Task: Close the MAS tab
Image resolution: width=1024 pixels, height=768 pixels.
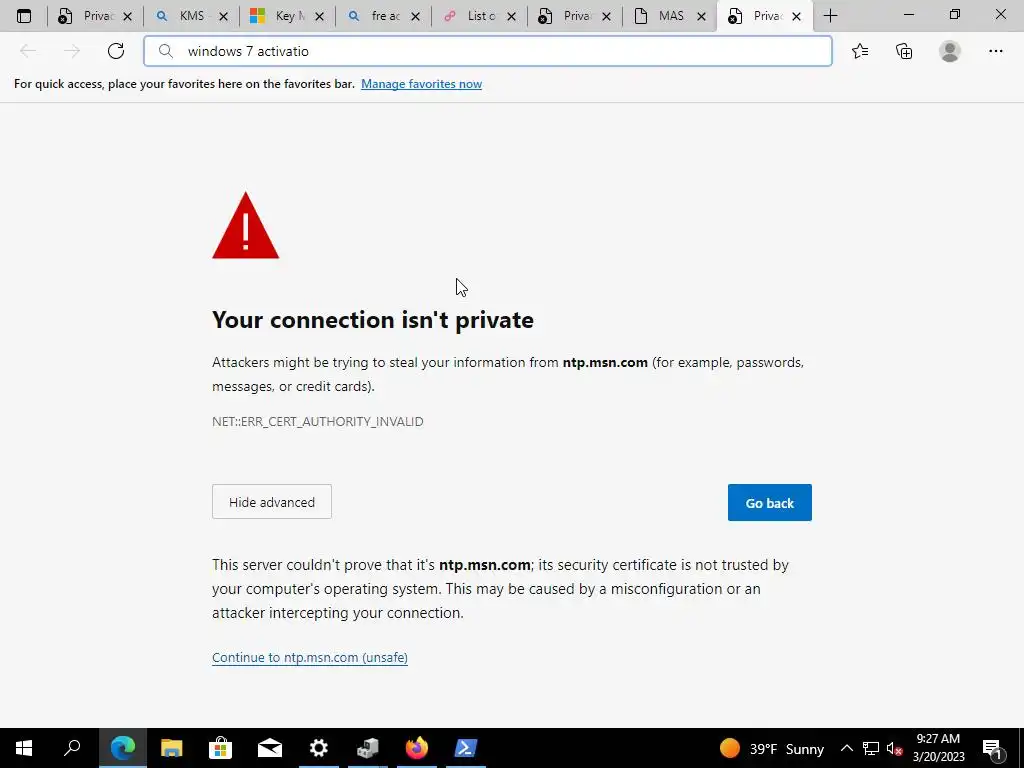Action: tap(701, 16)
